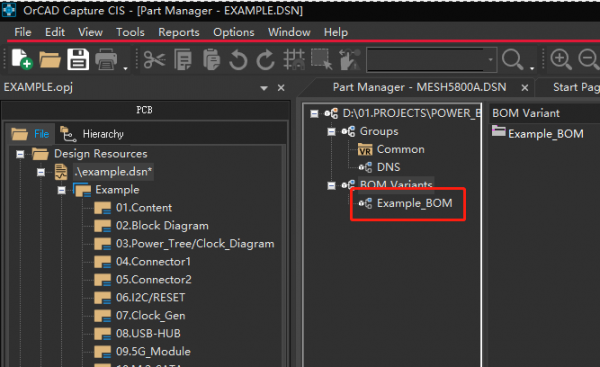The height and width of the screenshot is (367, 600).
Task: Create a new document from the toolbar
Action: pyautogui.click(x=21, y=59)
